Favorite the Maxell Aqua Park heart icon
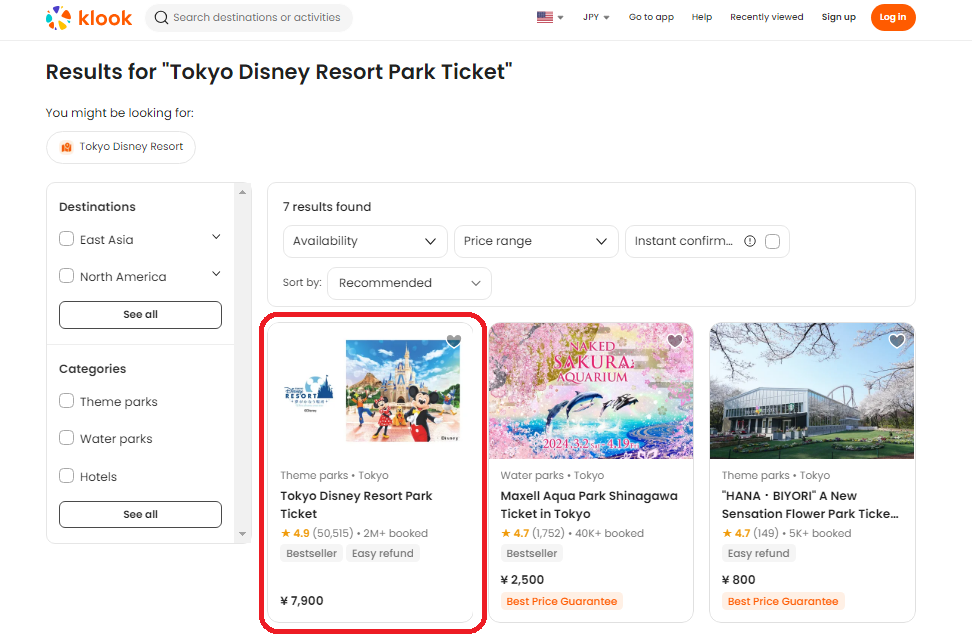 [674, 340]
